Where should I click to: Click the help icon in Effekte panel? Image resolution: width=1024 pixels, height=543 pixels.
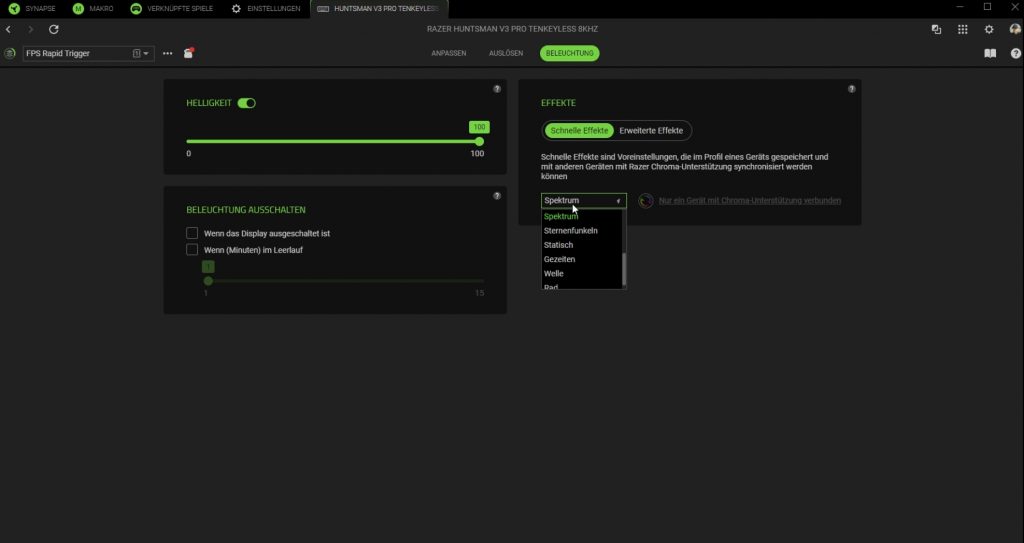coord(852,89)
